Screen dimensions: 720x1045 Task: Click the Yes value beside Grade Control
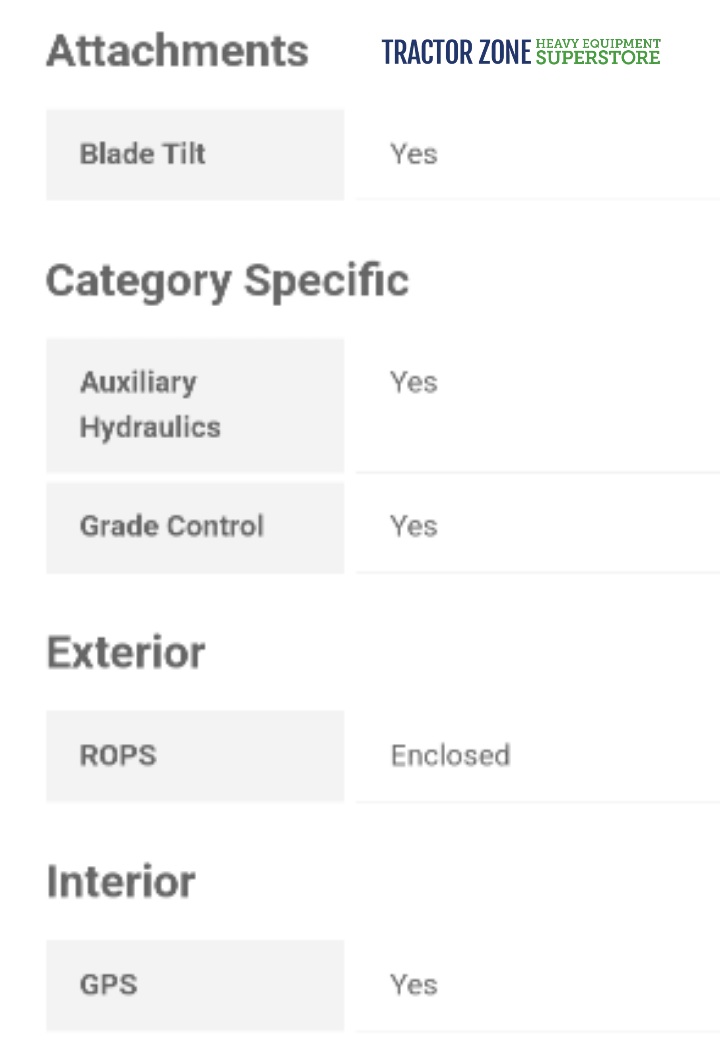414,526
